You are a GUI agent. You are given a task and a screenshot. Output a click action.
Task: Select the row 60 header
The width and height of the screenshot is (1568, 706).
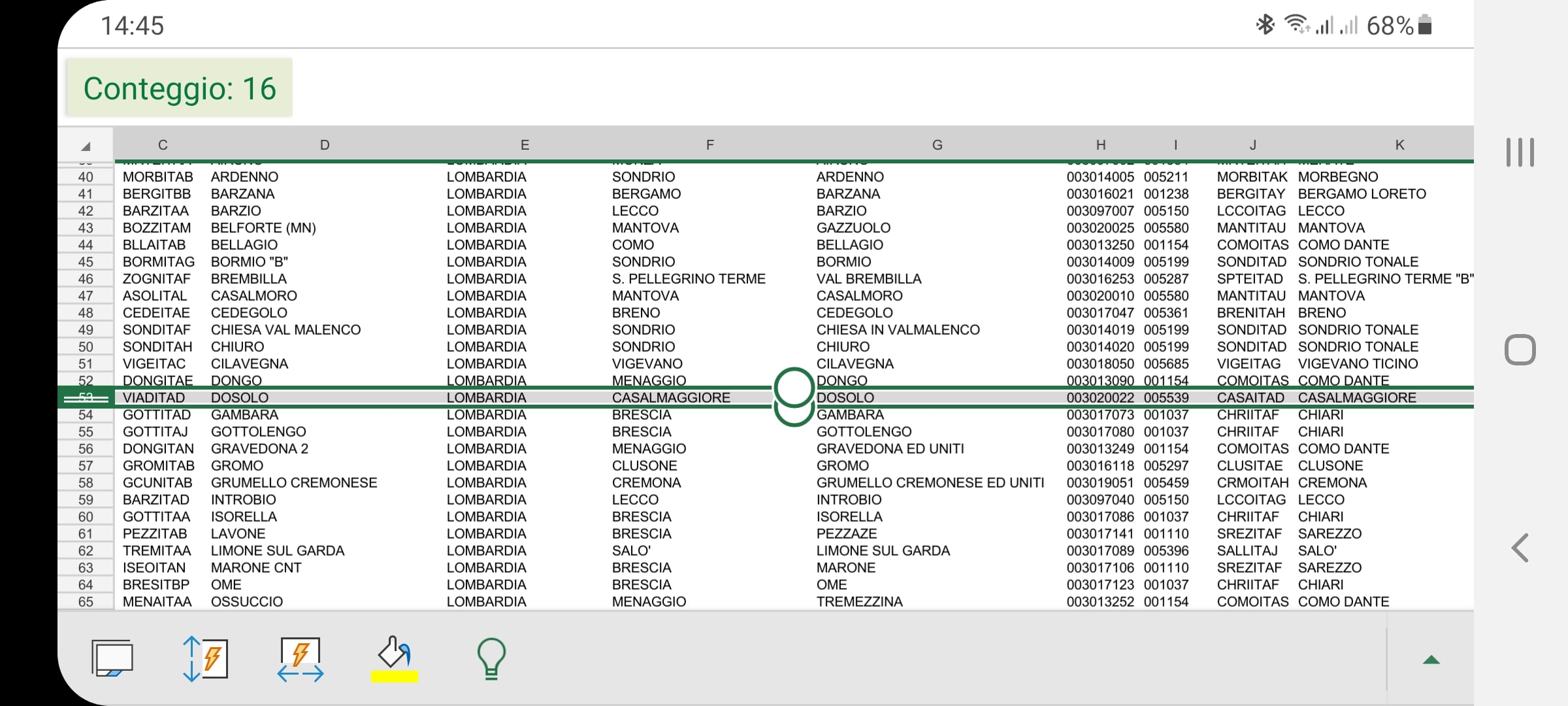click(86, 516)
